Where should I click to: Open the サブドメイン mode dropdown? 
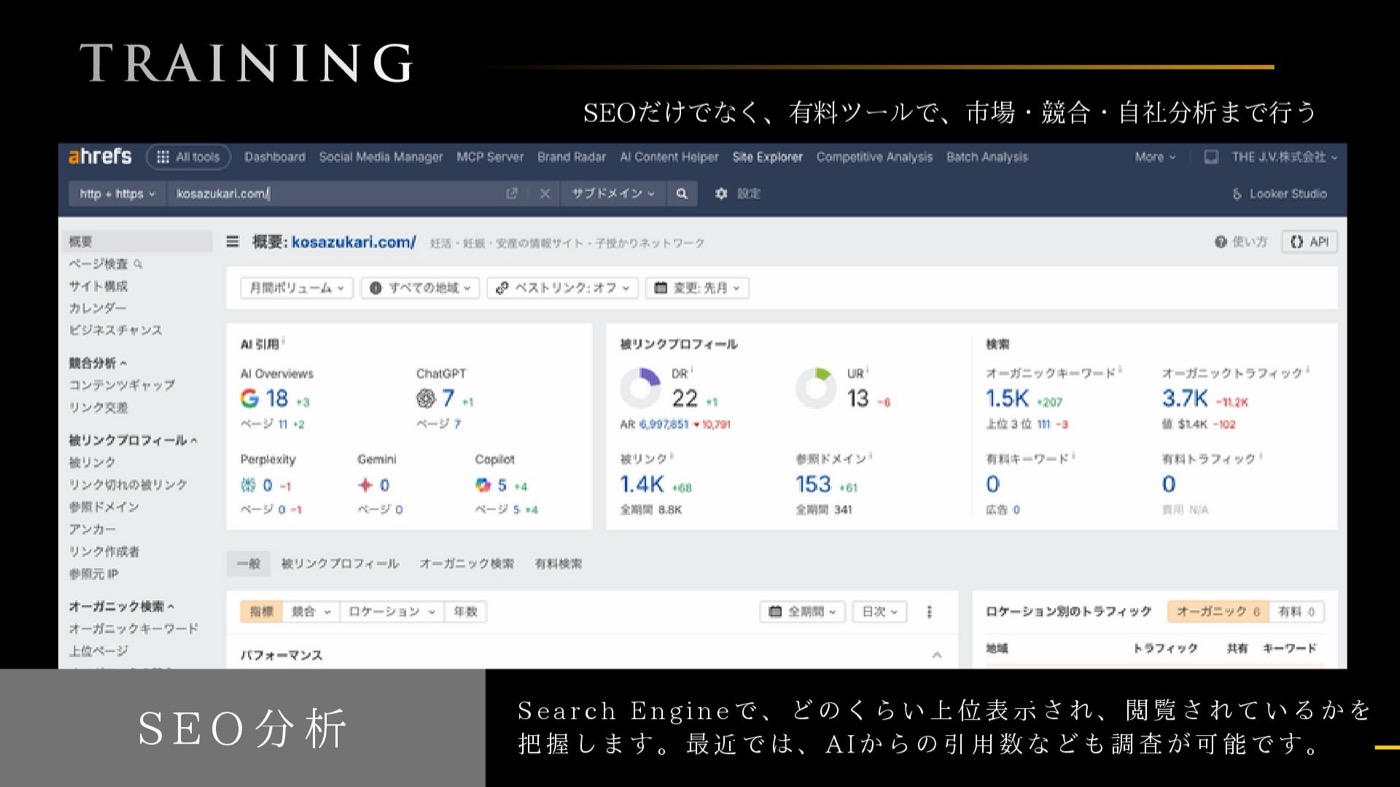613,194
